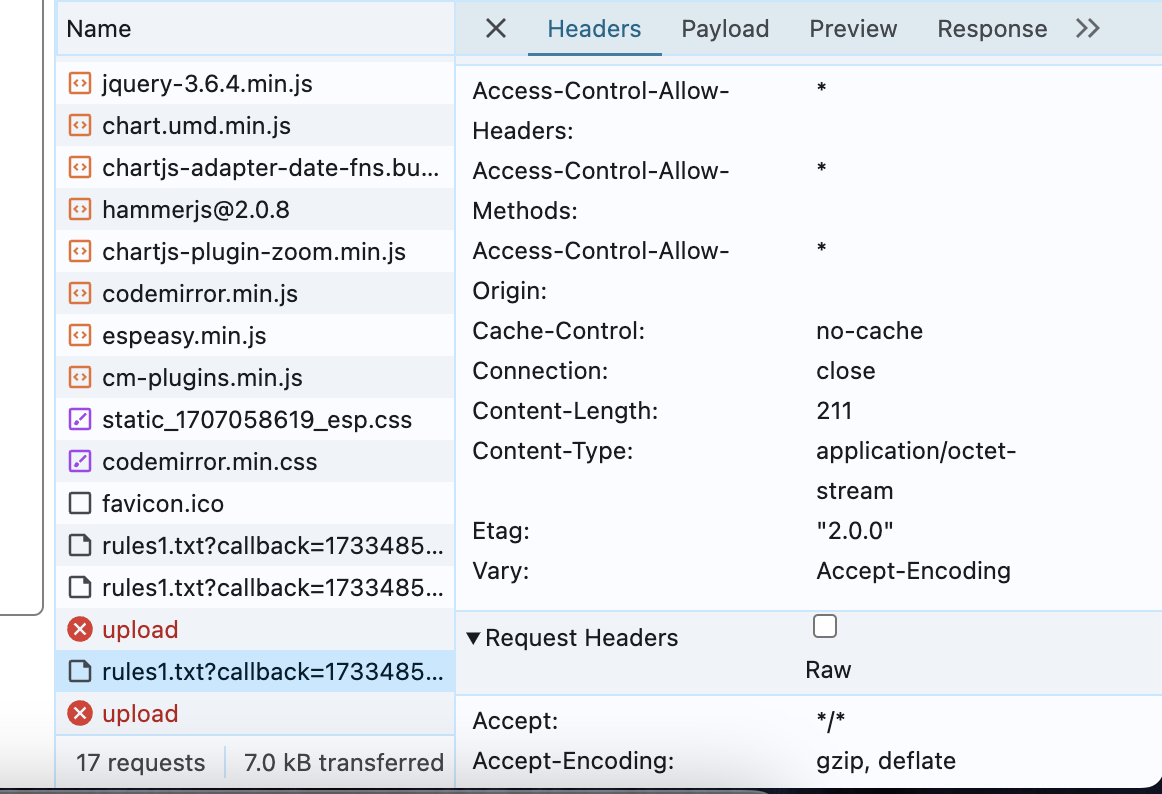The width and height of the screenshot is (1162, 794).
Task: Switch to the Payload tab
Action: [x=725, y=29]
